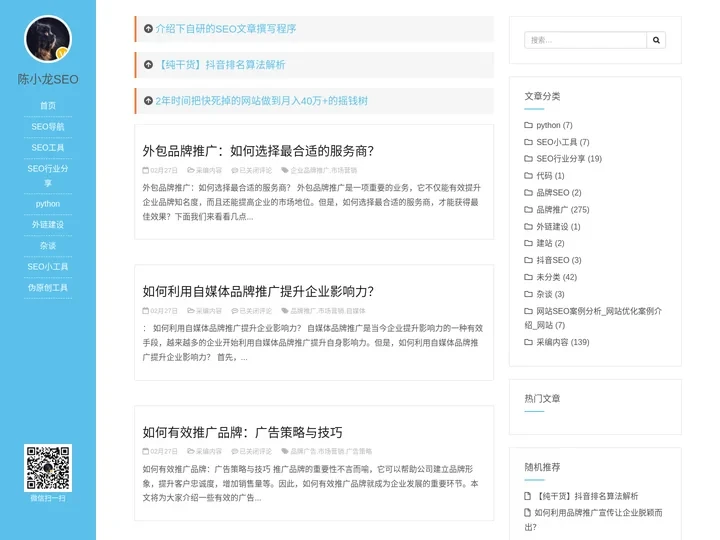
Task: Click file icon beside 随机推荐 抖音排名算法解析
Action: coord(528,496)
